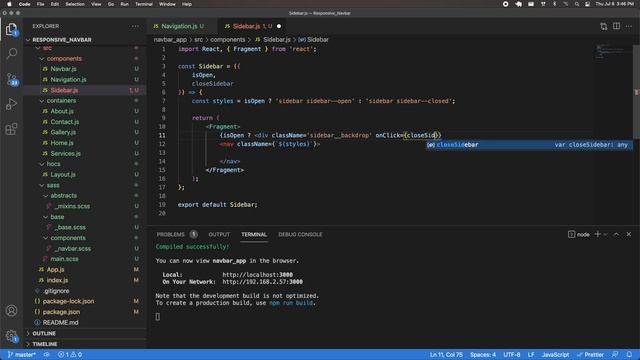The image size is (640, 360).
Task: Switch to the PROBLEMS panel tab
Action: coord(176,234)
